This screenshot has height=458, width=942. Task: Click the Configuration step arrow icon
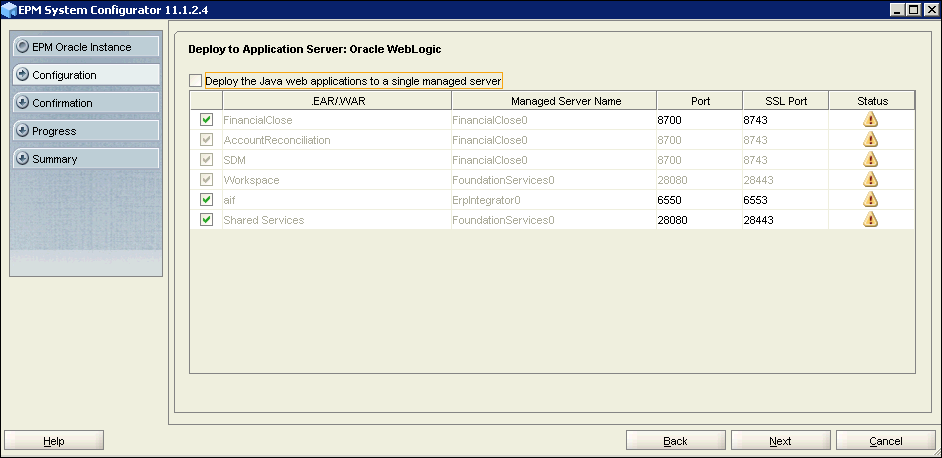(x=23, y=75)
